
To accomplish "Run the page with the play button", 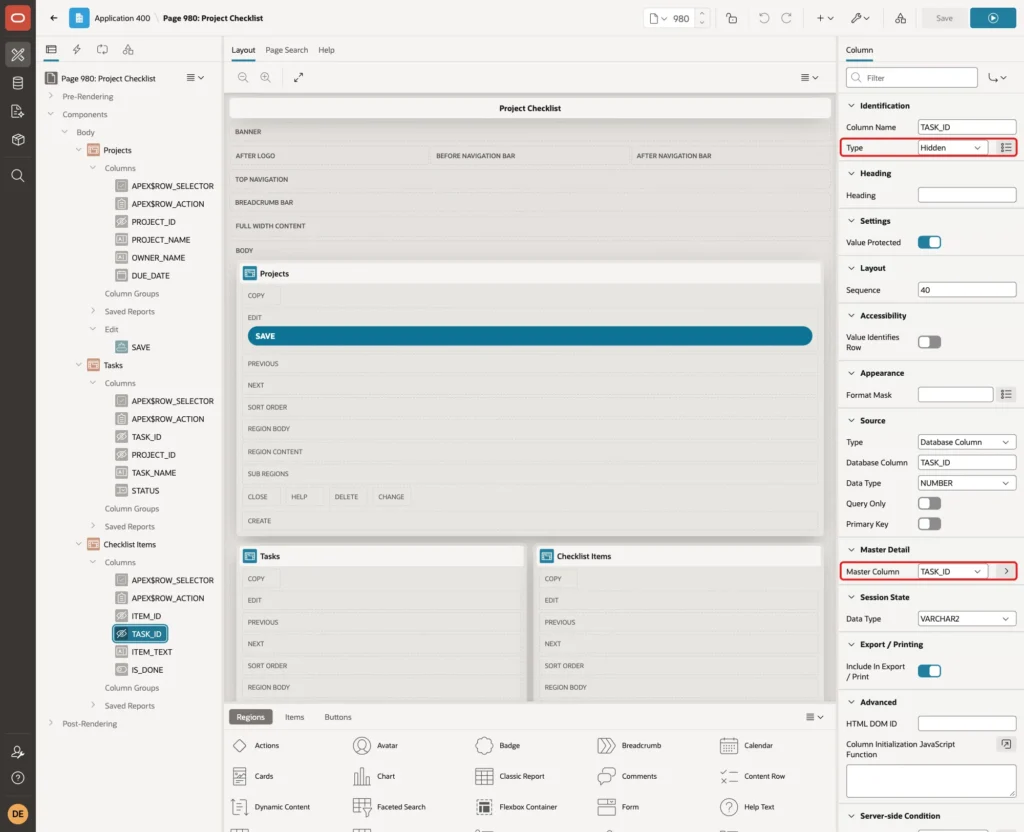I will (993, 18).
